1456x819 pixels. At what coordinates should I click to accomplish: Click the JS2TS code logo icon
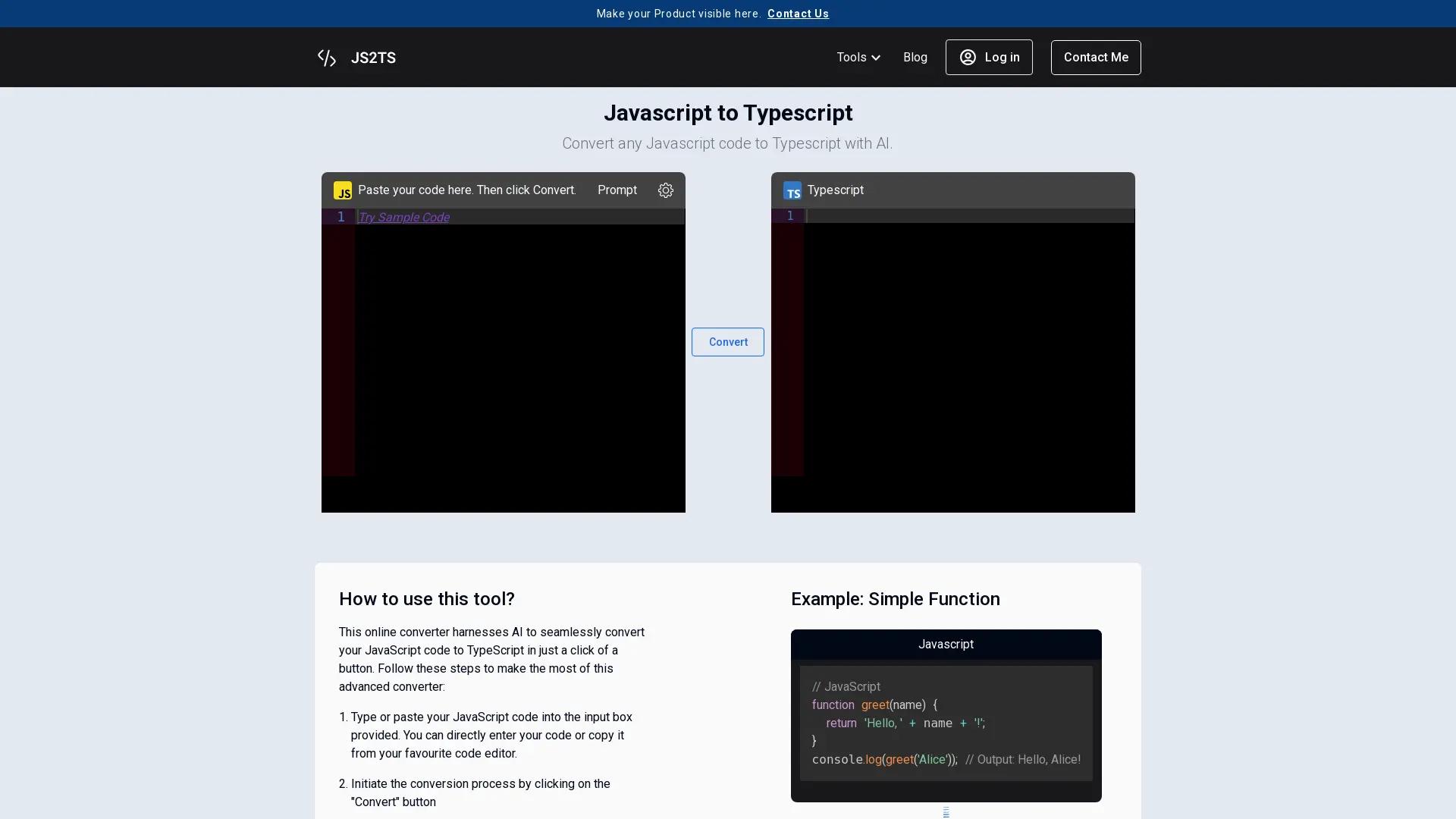[x=327, y=58]
